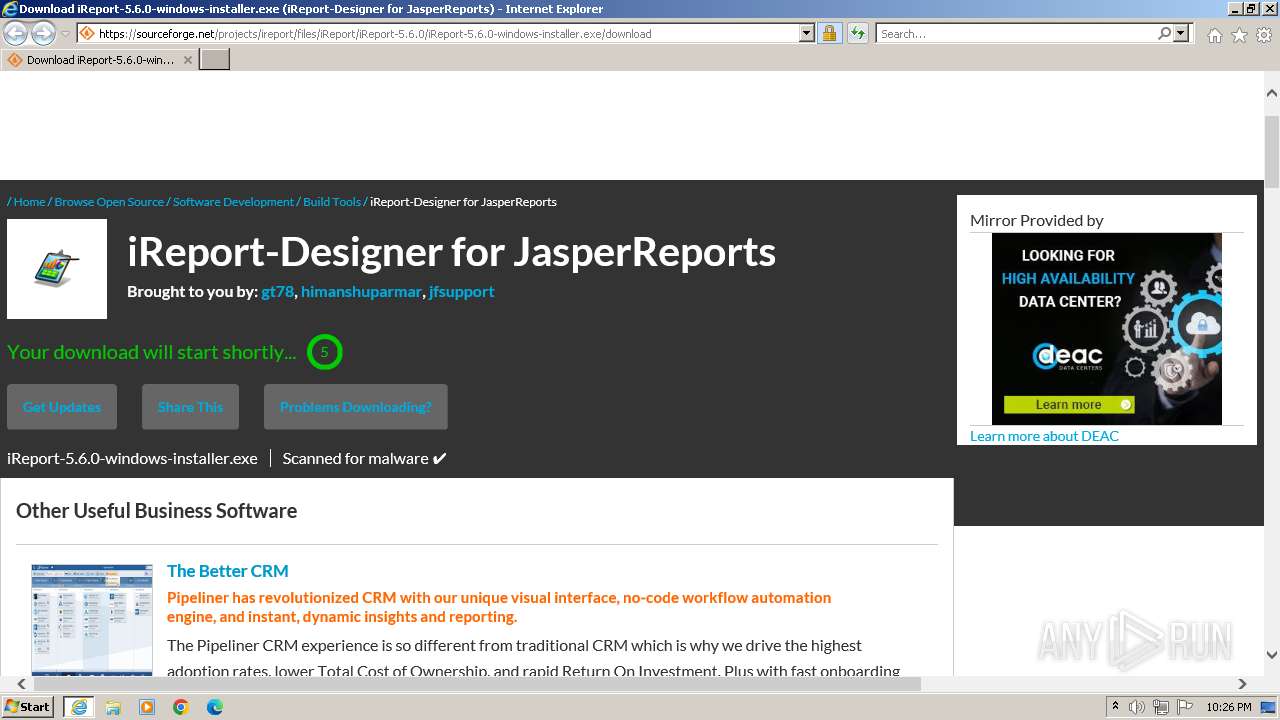Open Windows Media Player taskbar icon
This screenshot has height=720, width=1280.
pyautogui.click(x=147, y=707)
